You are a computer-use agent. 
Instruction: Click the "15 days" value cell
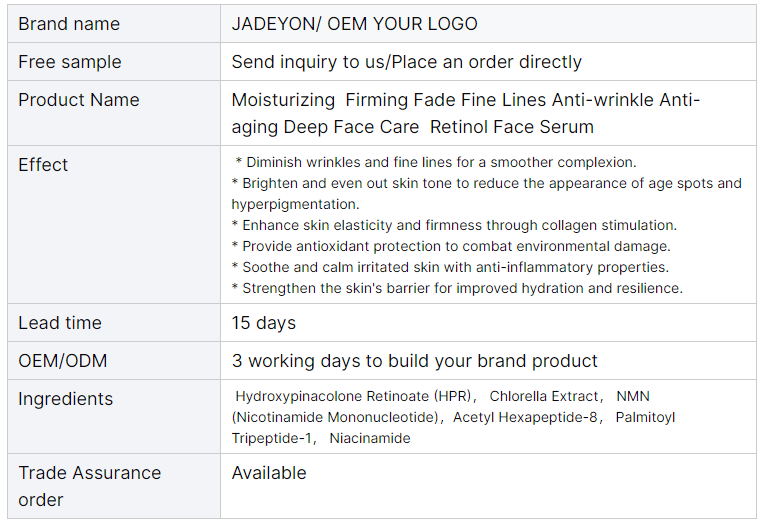tap(264, 323)
